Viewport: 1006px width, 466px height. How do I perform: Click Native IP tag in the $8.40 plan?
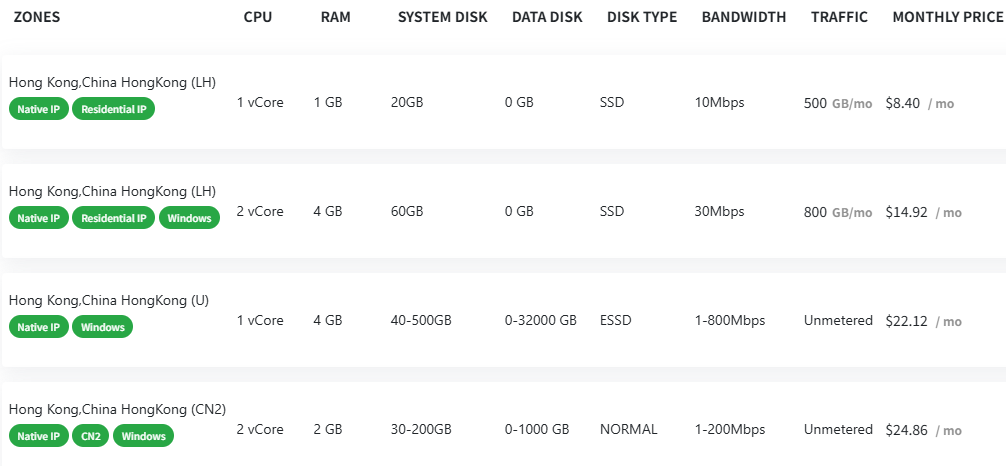pyautogui.click(x=39, y=109)
